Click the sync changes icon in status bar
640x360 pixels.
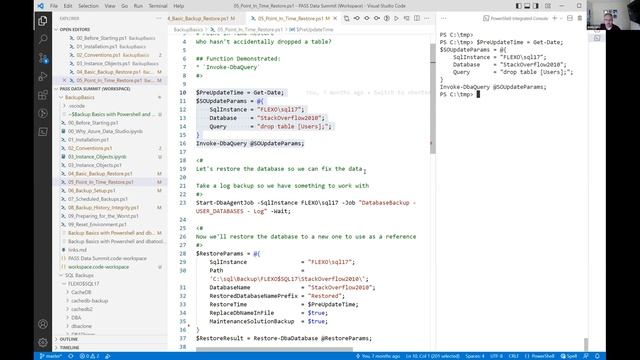71,356
